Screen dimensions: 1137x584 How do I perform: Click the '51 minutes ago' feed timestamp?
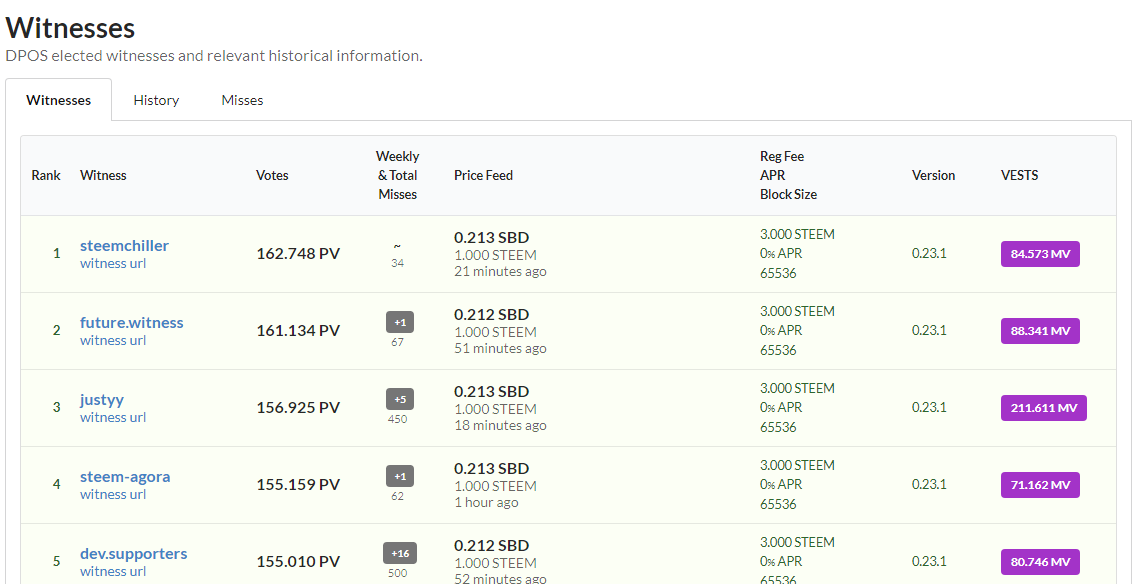(x=500, y=348)
